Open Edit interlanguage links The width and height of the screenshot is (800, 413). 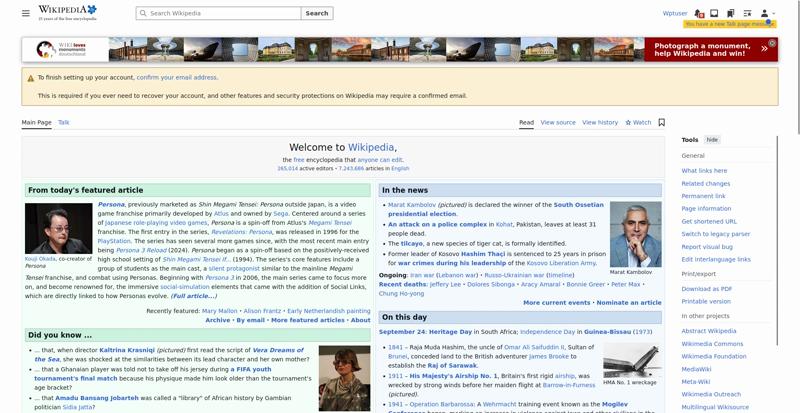point(716,260)
